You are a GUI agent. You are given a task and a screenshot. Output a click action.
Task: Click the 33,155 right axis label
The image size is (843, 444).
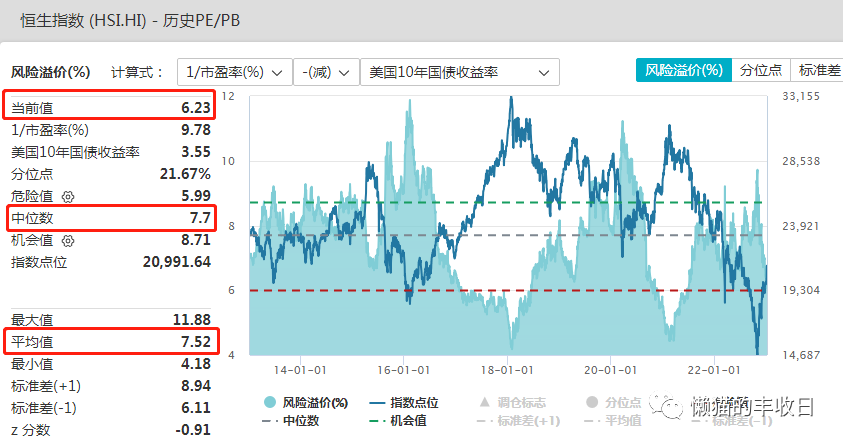801,96
